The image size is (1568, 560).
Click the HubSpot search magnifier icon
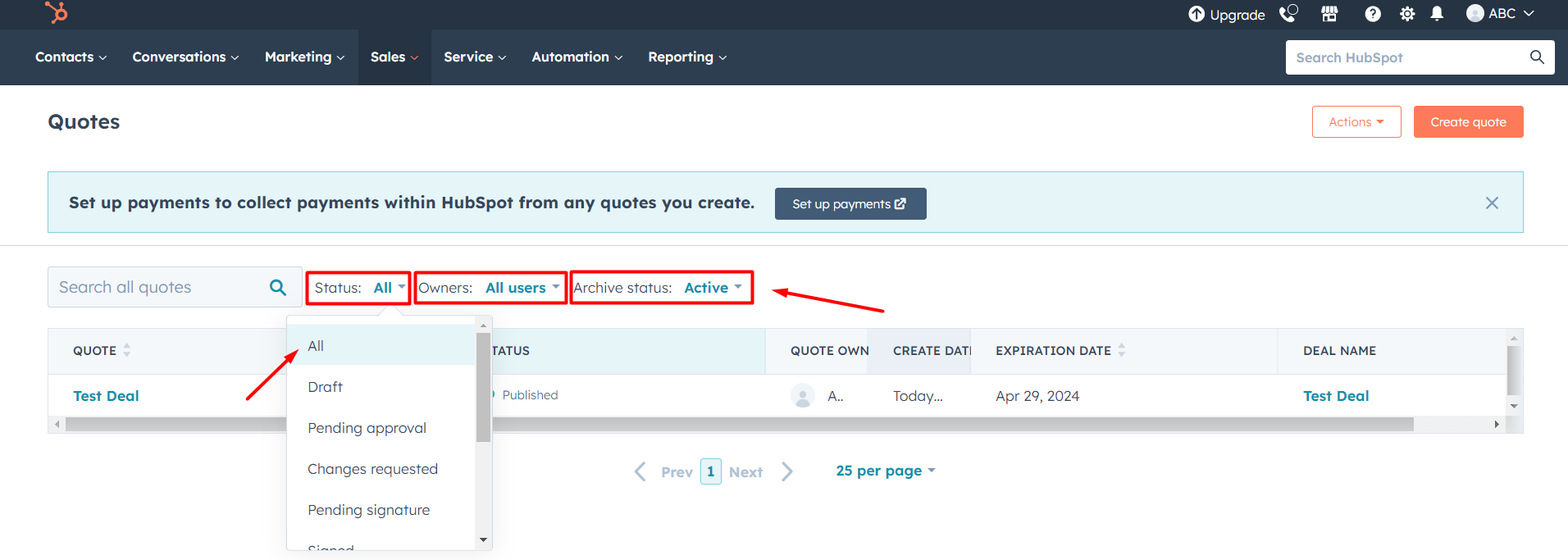point(1537,57)
